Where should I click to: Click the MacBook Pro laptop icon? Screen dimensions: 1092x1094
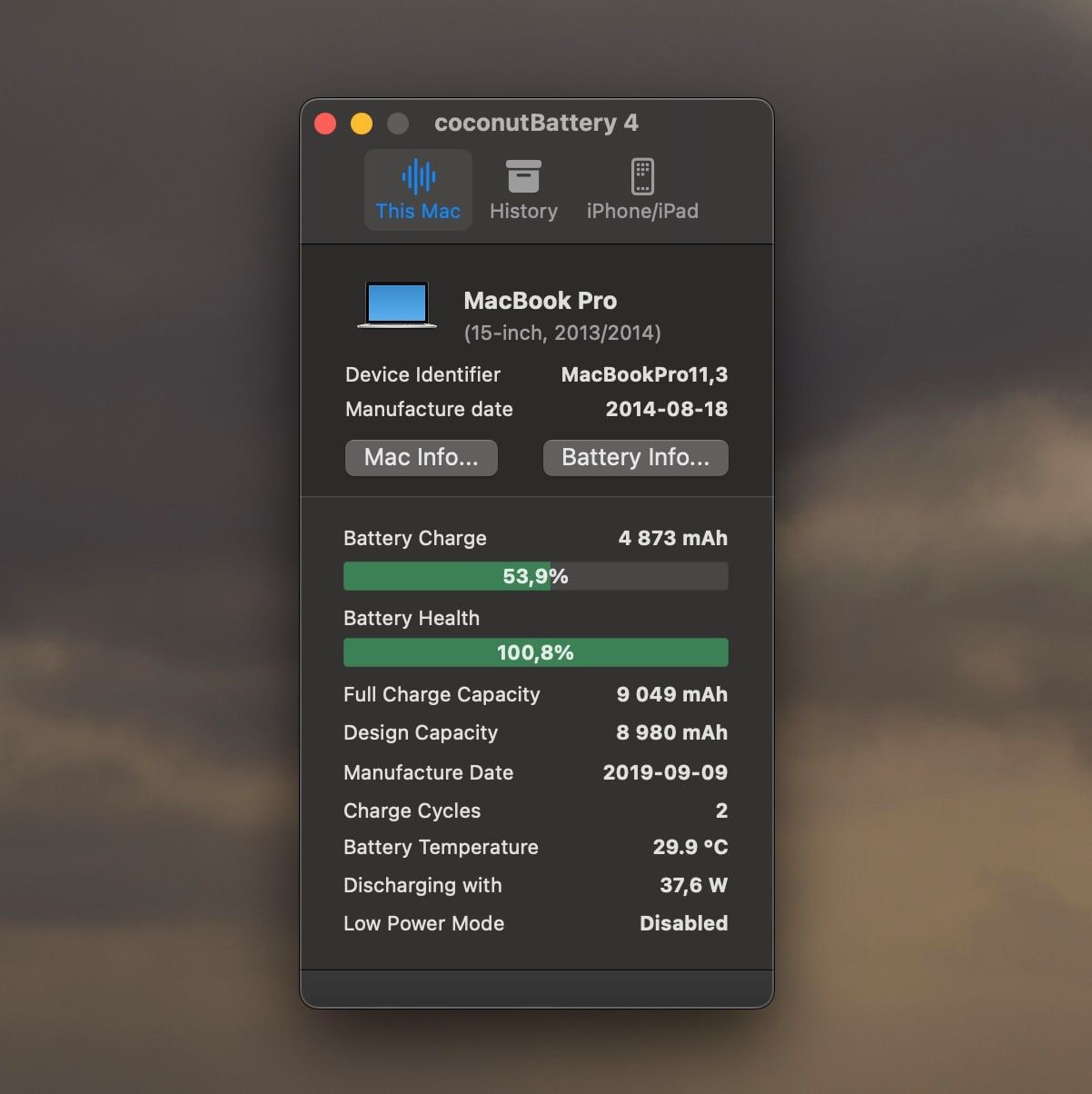(397, 304)
